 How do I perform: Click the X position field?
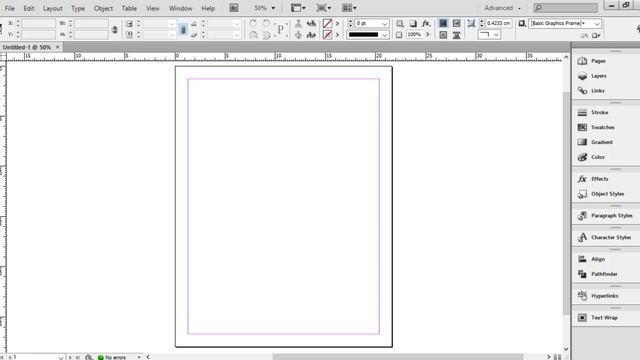(x=38, y=24)
